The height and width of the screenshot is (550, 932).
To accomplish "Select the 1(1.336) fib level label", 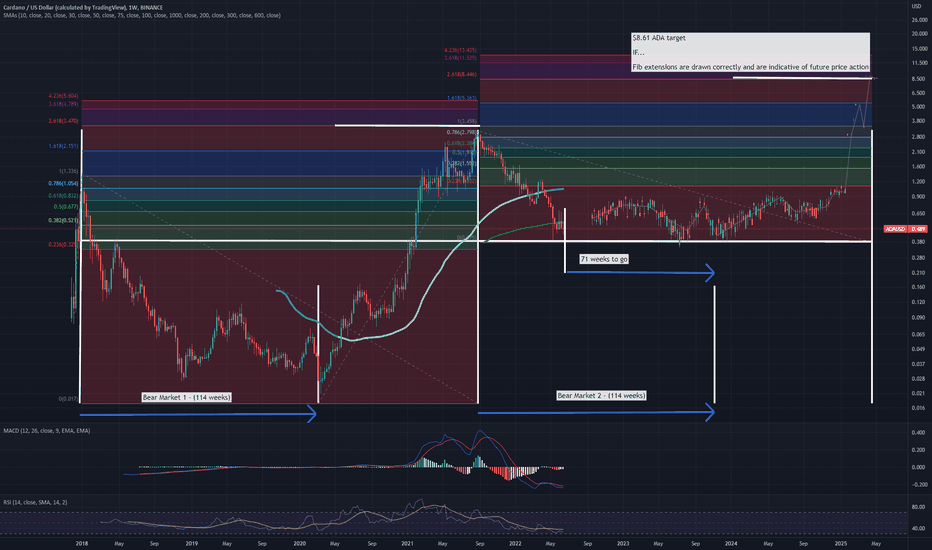I will [68, 171].
